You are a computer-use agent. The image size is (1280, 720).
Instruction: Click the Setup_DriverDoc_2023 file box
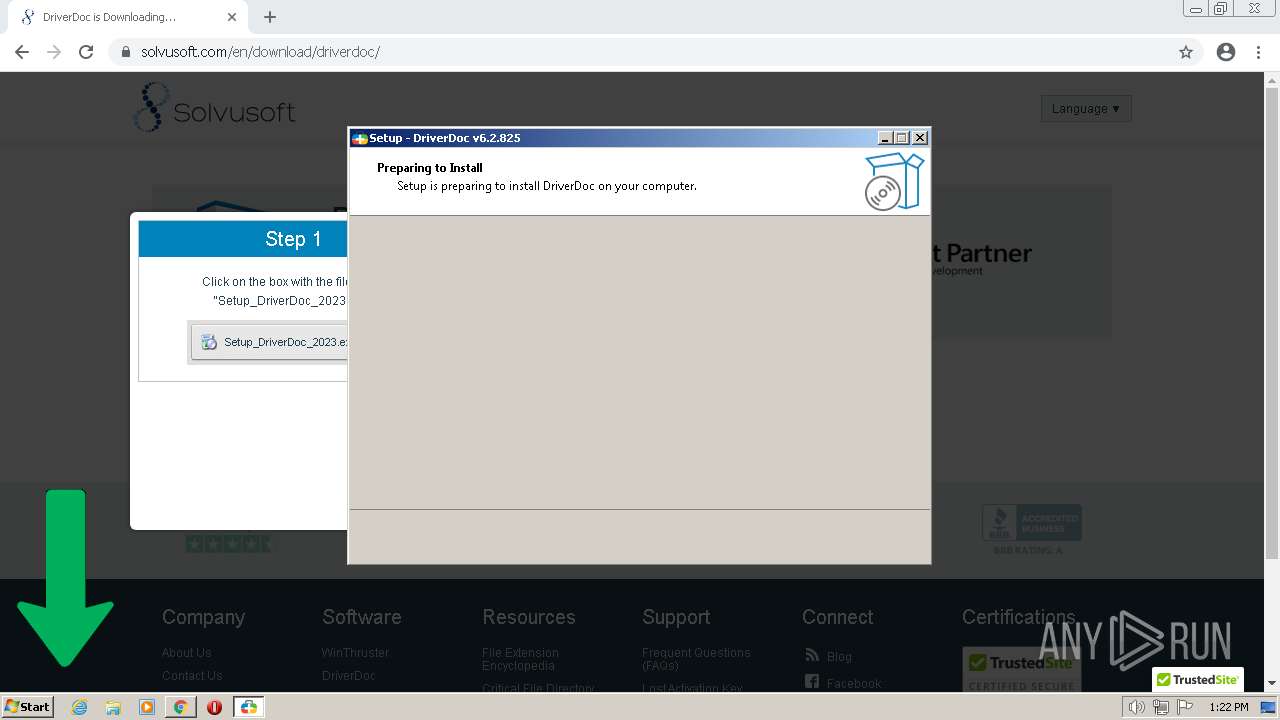click(269, 342)
